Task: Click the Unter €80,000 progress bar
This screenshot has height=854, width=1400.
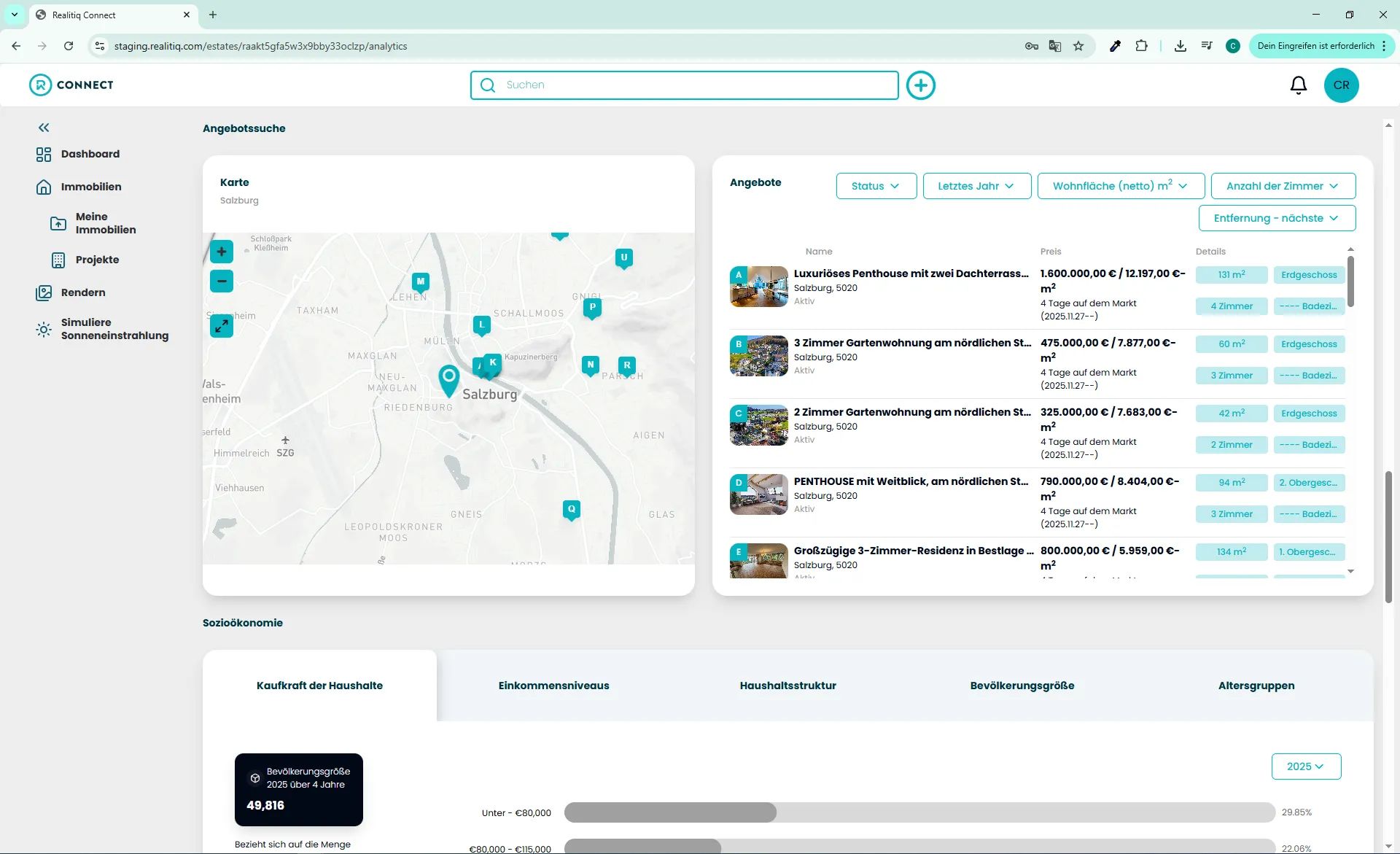Action: click(x=919, y=812)
